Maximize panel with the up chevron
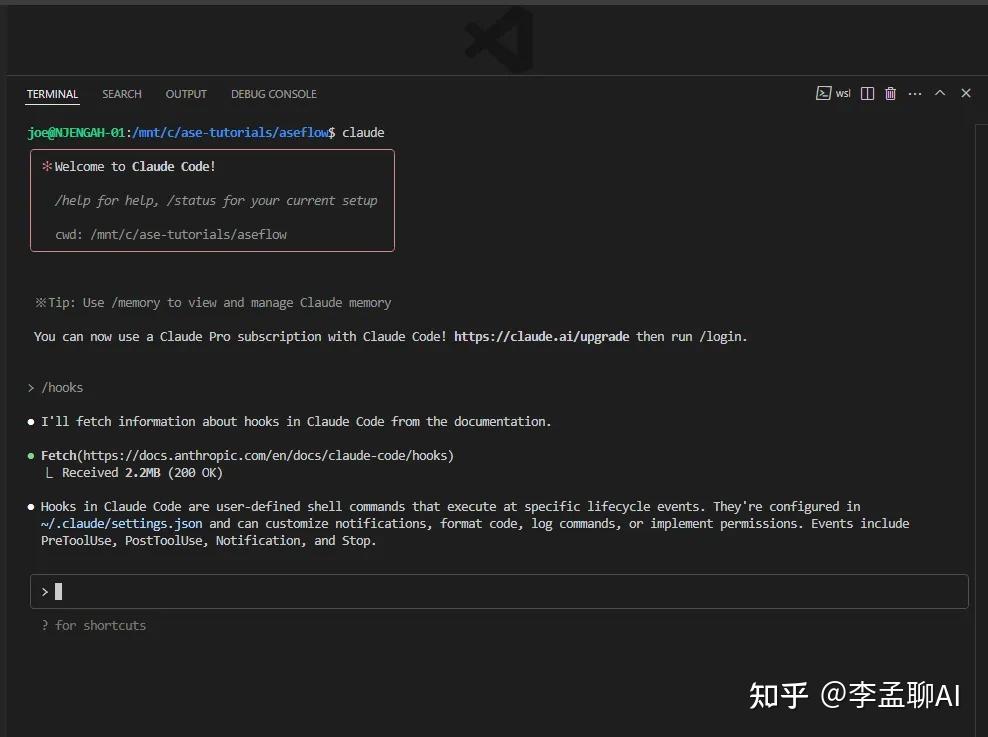Screen dimensions: 988x737 (x=939, y=93)
